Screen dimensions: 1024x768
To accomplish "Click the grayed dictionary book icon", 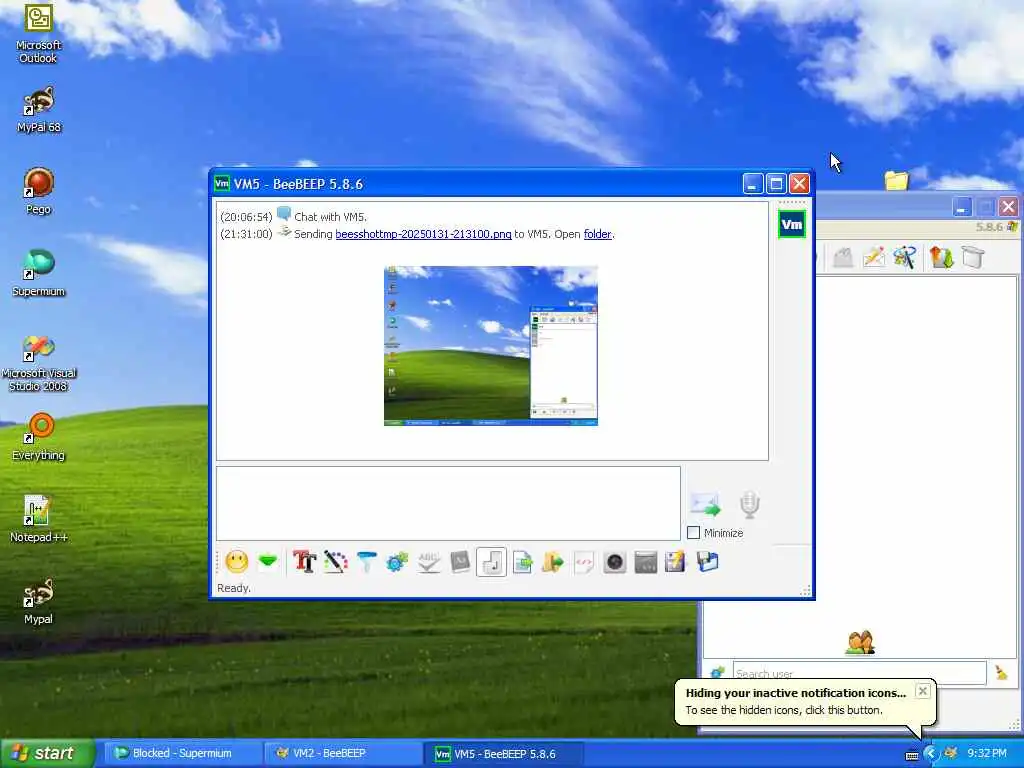I will [x=460, y=562].
